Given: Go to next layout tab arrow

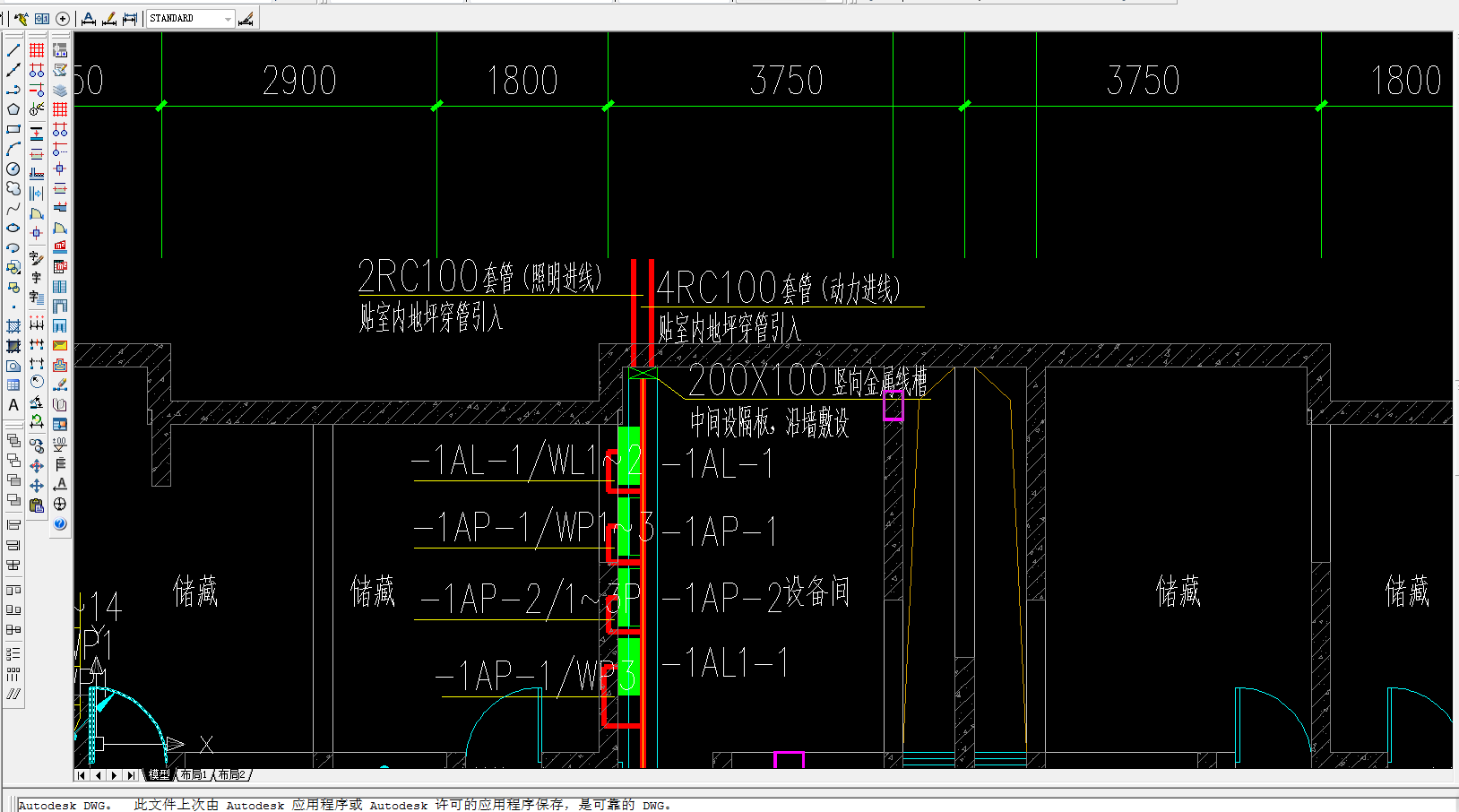Looking at the screenshot, I should (114, 775).
